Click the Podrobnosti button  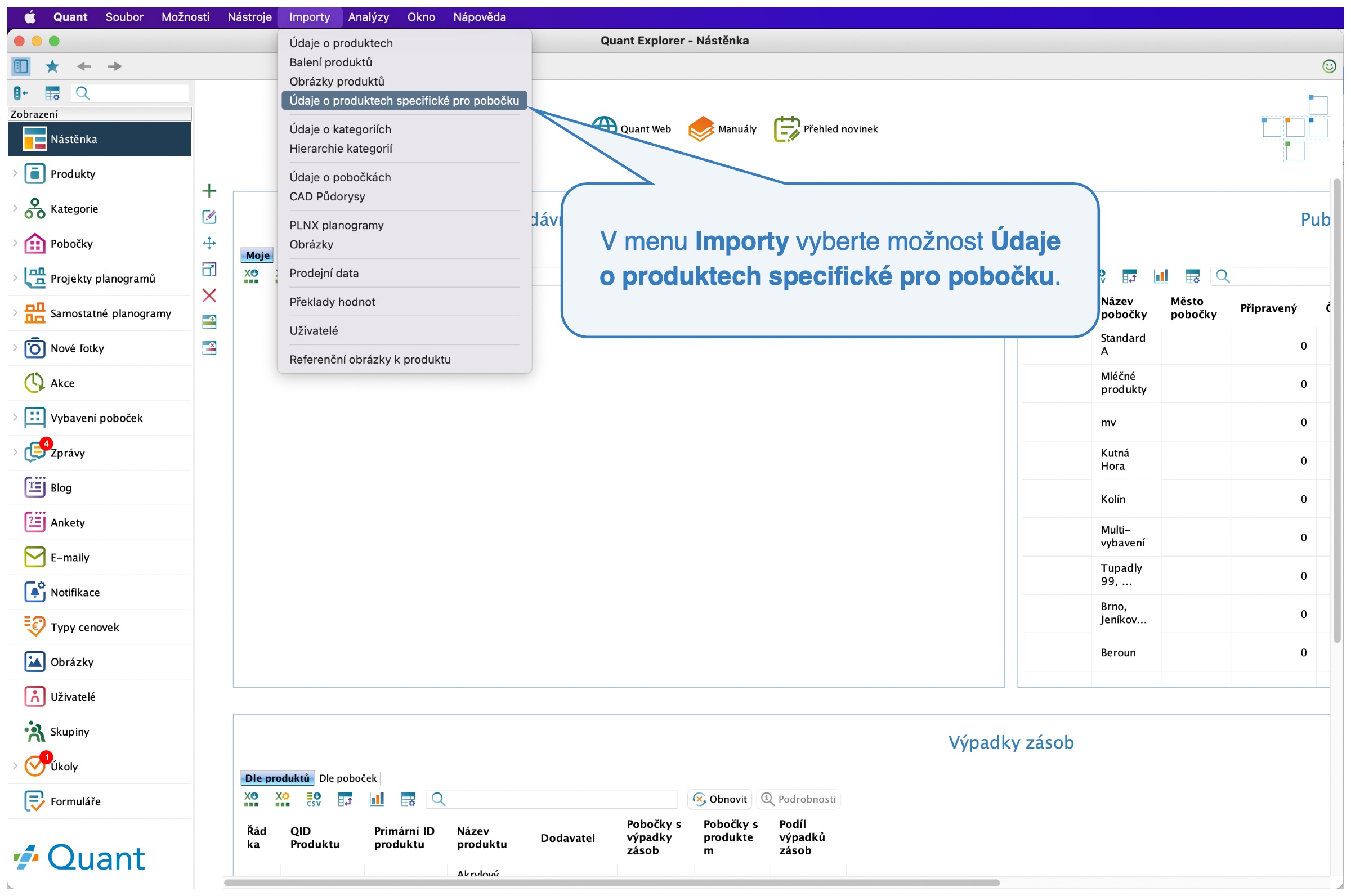click(798, 799)
